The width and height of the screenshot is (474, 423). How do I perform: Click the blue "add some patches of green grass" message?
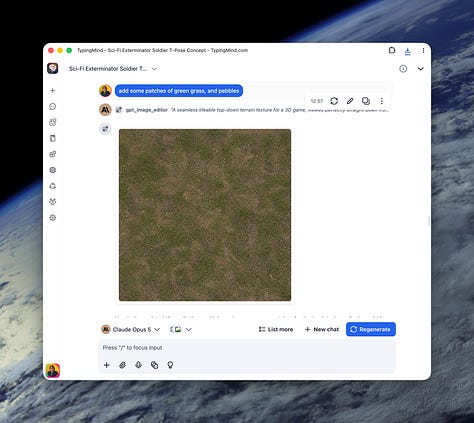(x=179, y=91)
